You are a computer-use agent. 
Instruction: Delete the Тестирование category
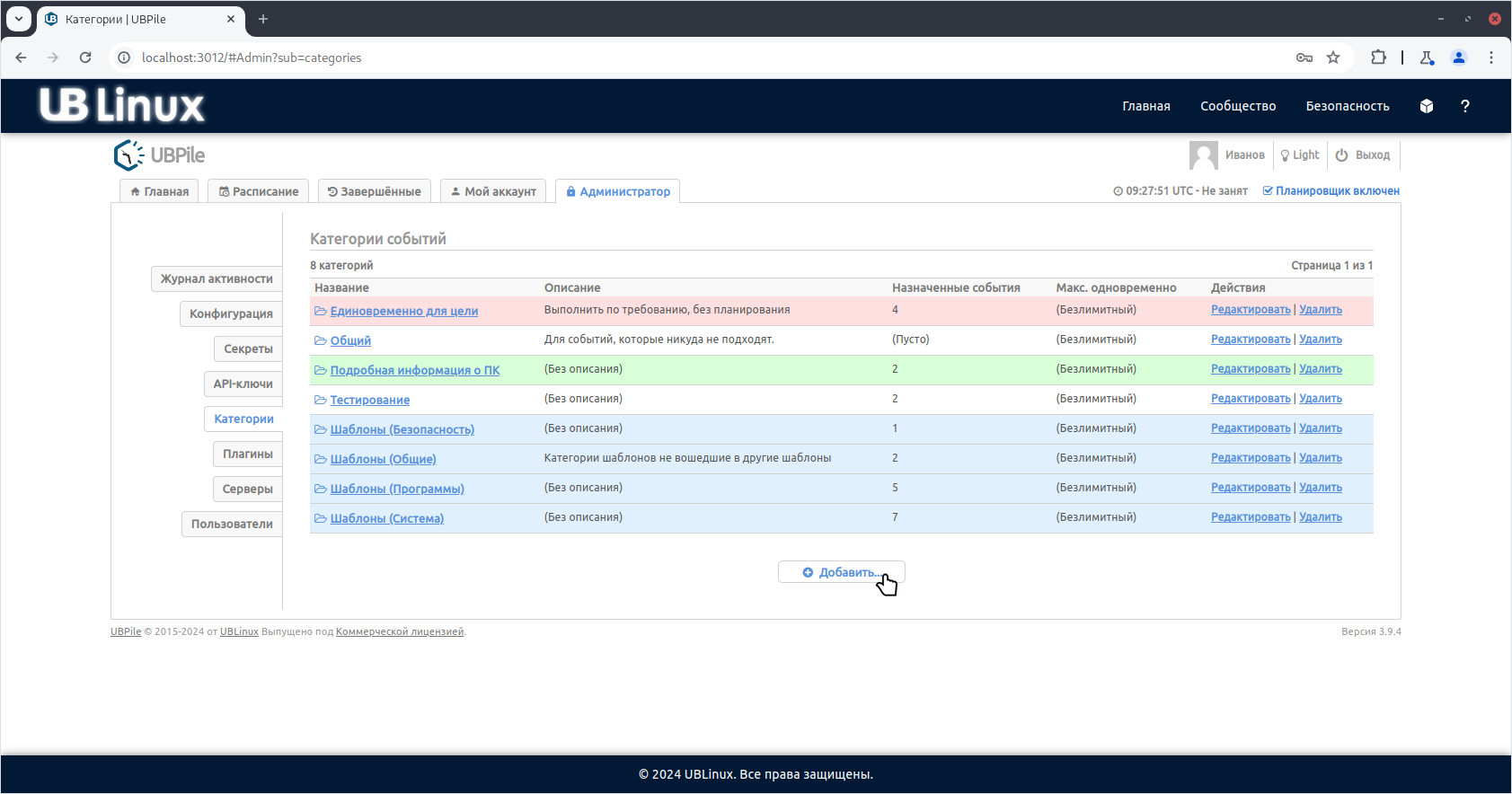1321,399
